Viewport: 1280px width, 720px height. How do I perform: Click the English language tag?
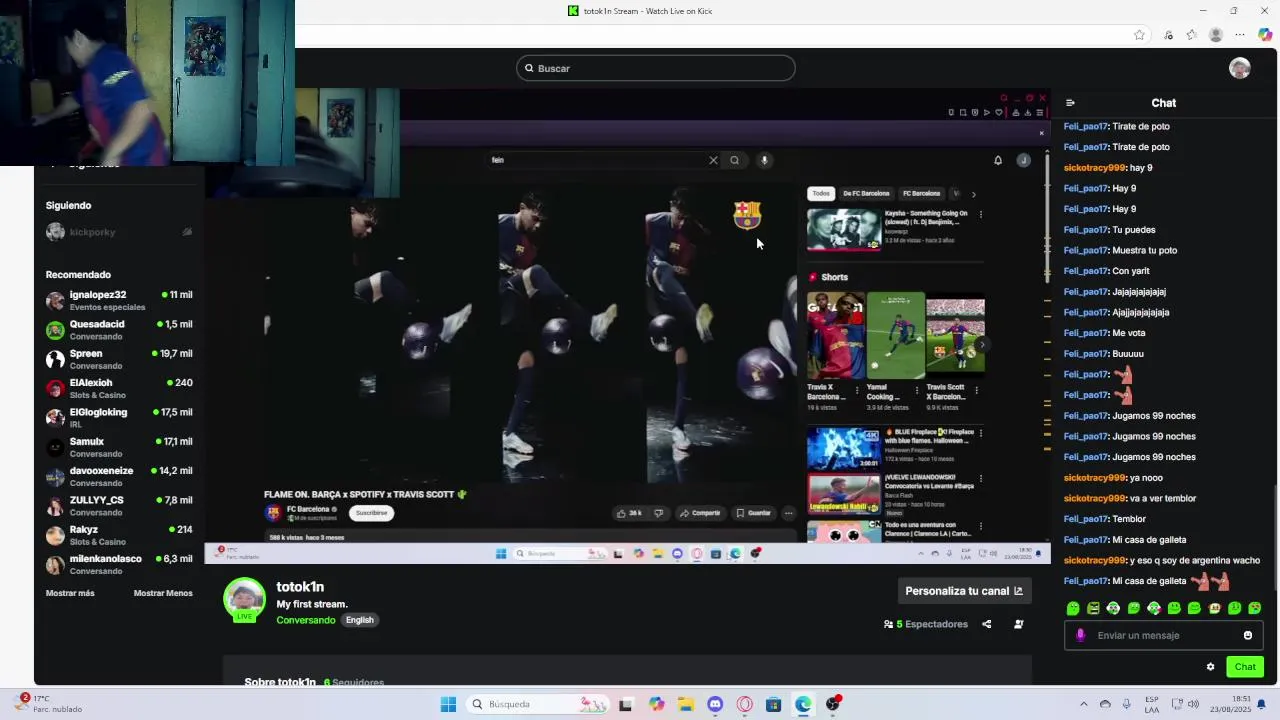[360, 620]
